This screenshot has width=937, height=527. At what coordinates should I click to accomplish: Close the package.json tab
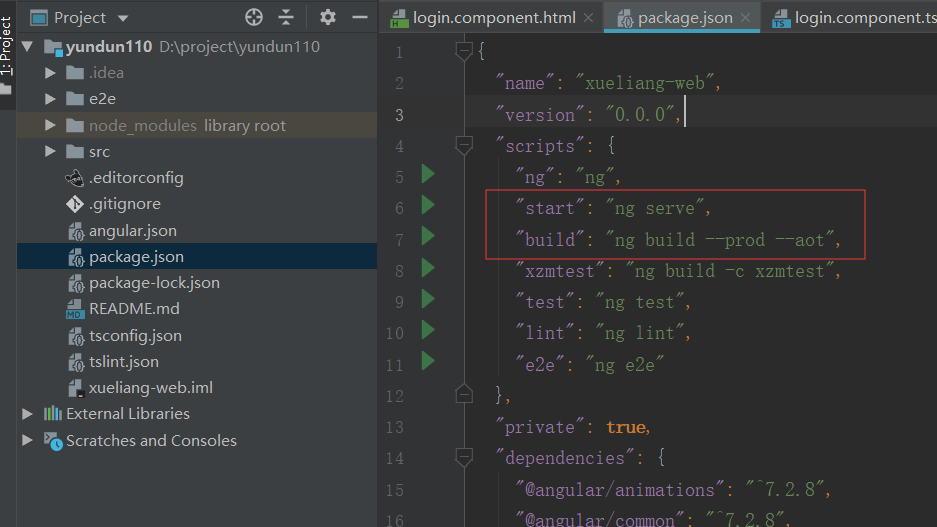[745, 18]
